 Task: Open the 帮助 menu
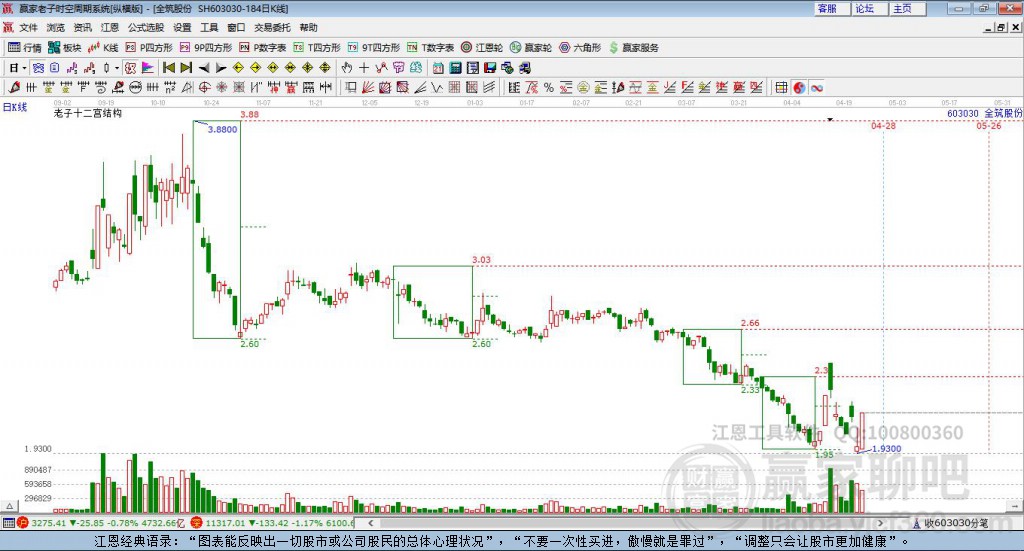click(308, 27)
